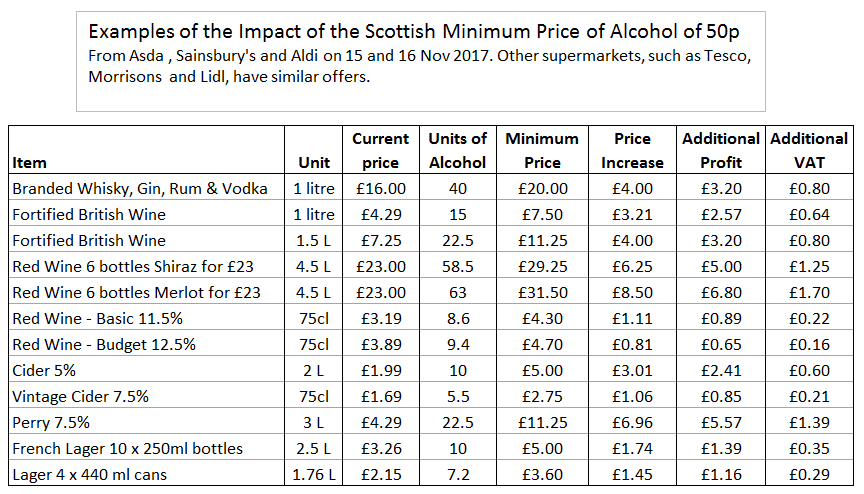Click the Red Wine - Budget 12.5% cell

pyautogui.click(x=104, y=344)
